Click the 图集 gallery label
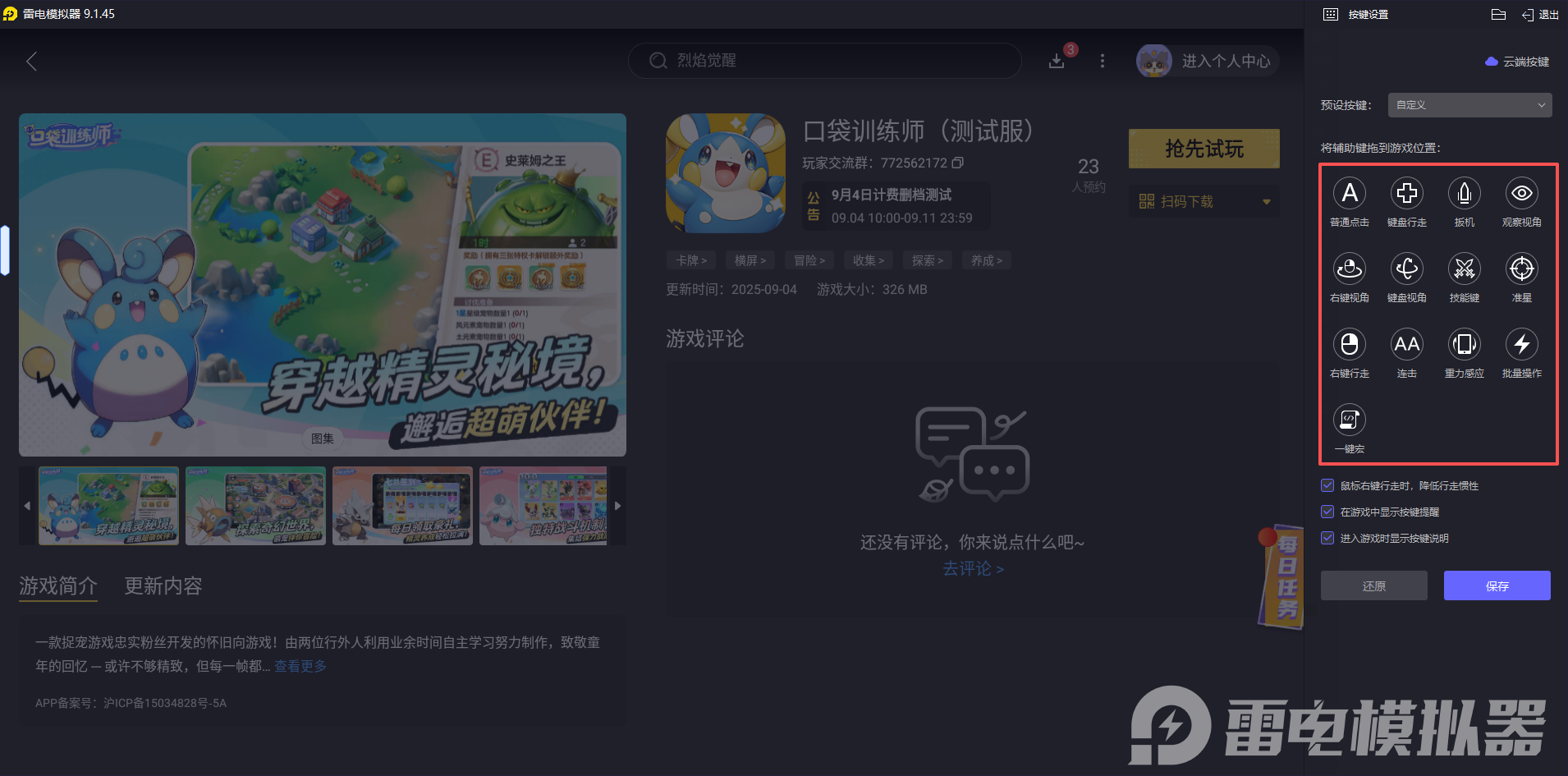The width and height of the screenshot is (1568, 776). [x=323, y=439]
